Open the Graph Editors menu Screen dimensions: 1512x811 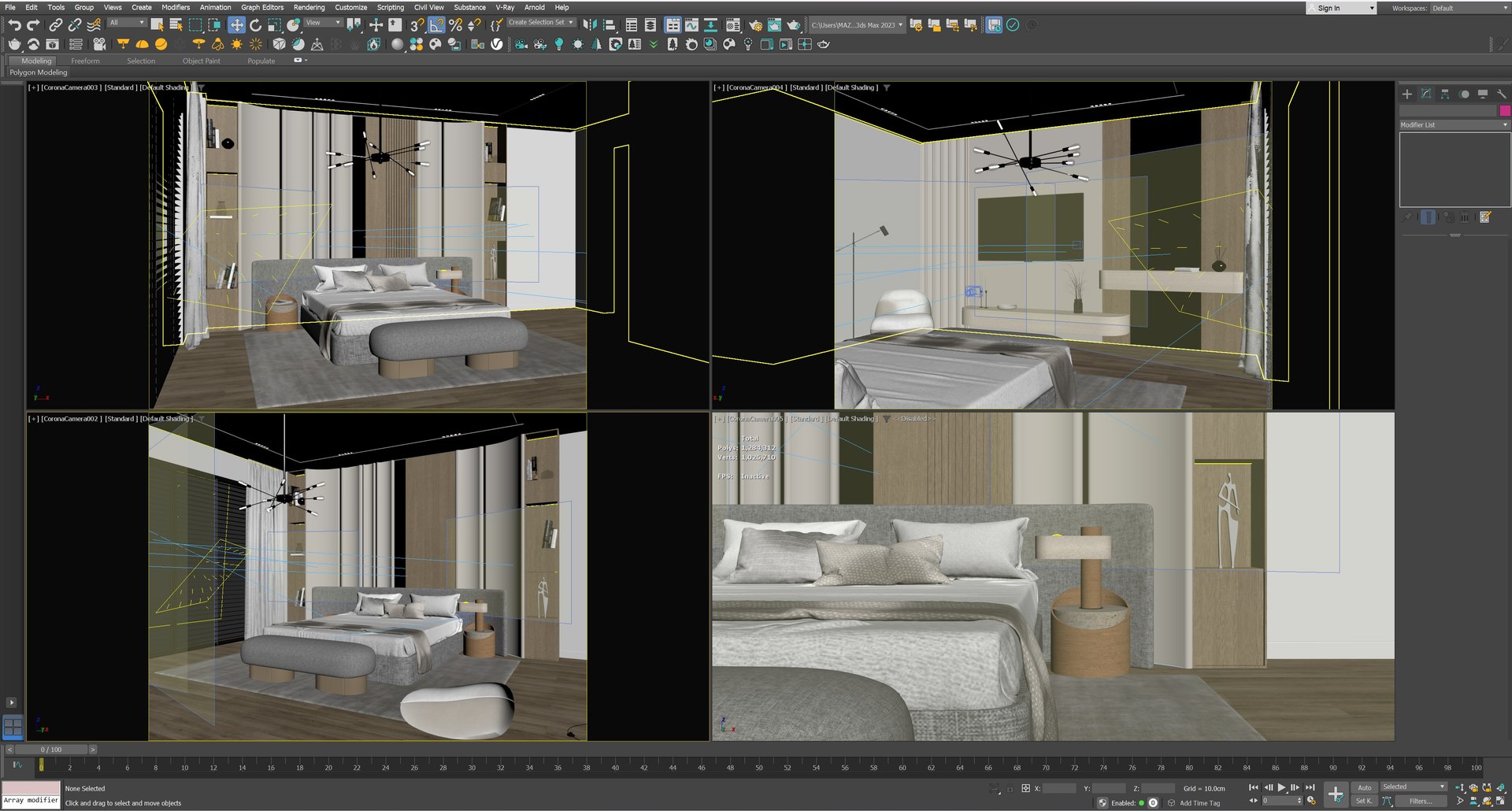(262, 7)
